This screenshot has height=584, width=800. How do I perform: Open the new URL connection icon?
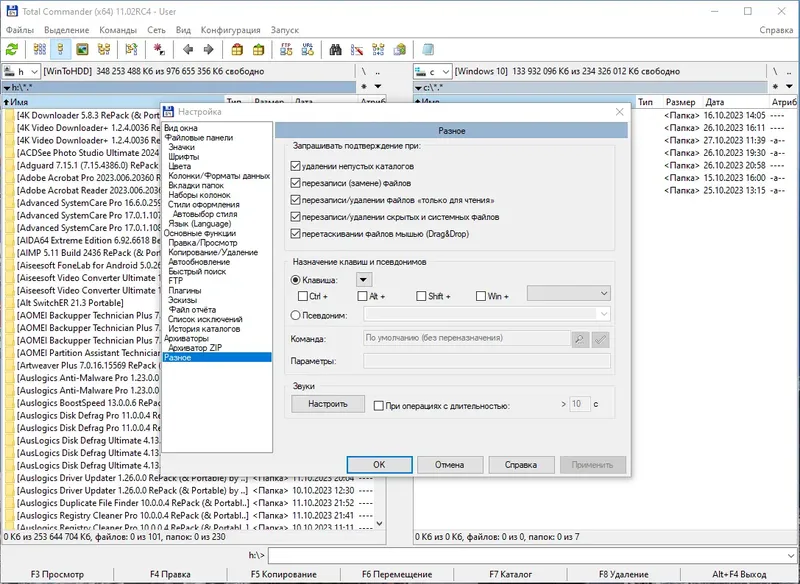308,49
